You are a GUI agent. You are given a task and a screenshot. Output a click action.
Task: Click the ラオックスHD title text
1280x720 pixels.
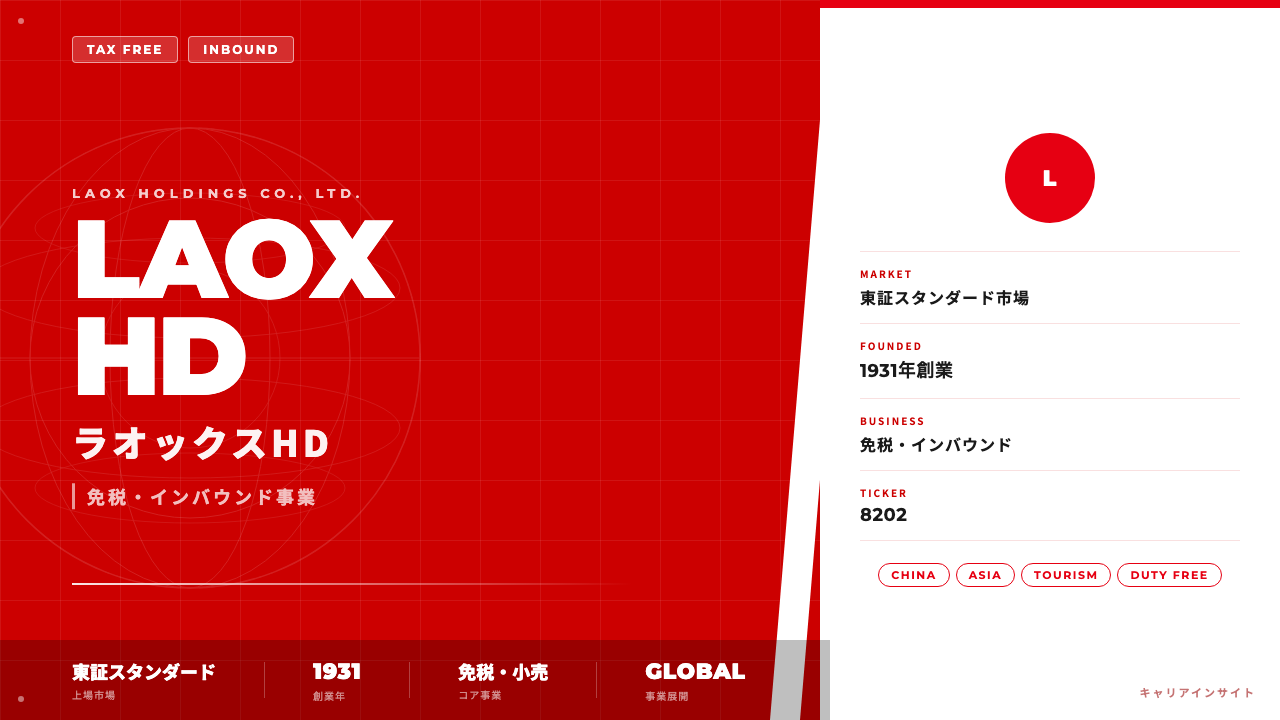[x=201, y=443]
